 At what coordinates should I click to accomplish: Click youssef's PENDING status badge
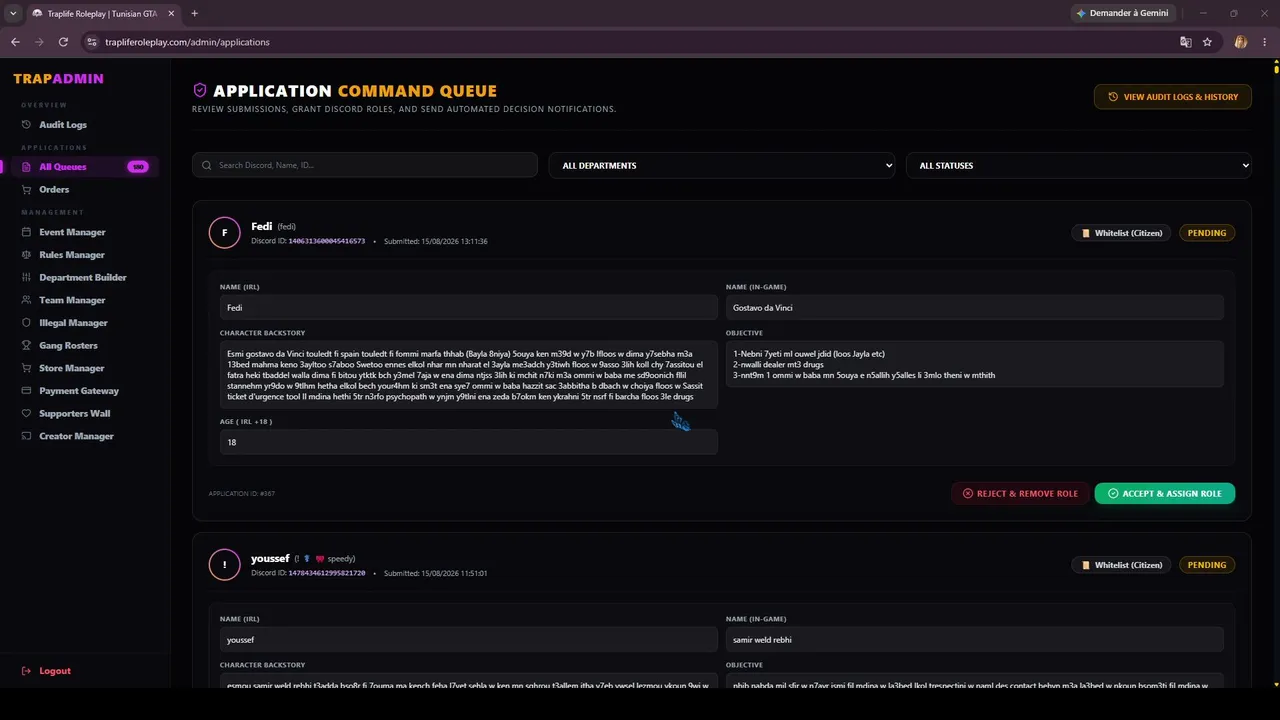1207,565
